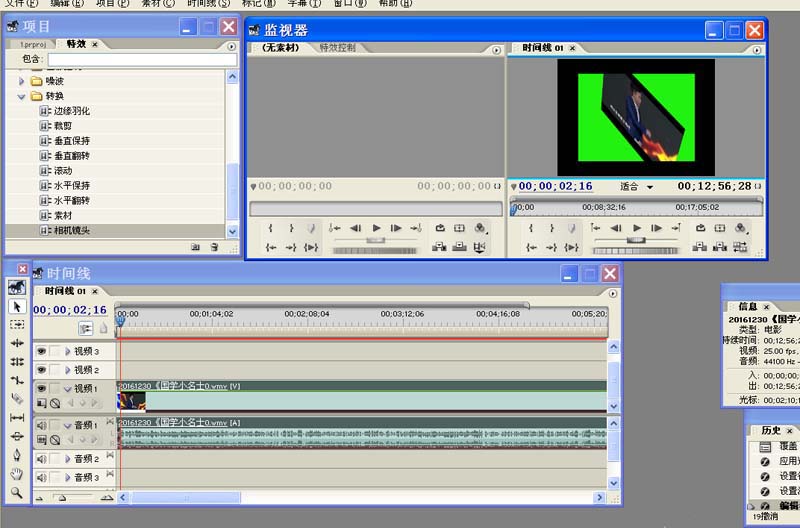The width and height of the screenshot is (800, 528).
Task: Expand the 音频 3 track
Action: (67, 477)
